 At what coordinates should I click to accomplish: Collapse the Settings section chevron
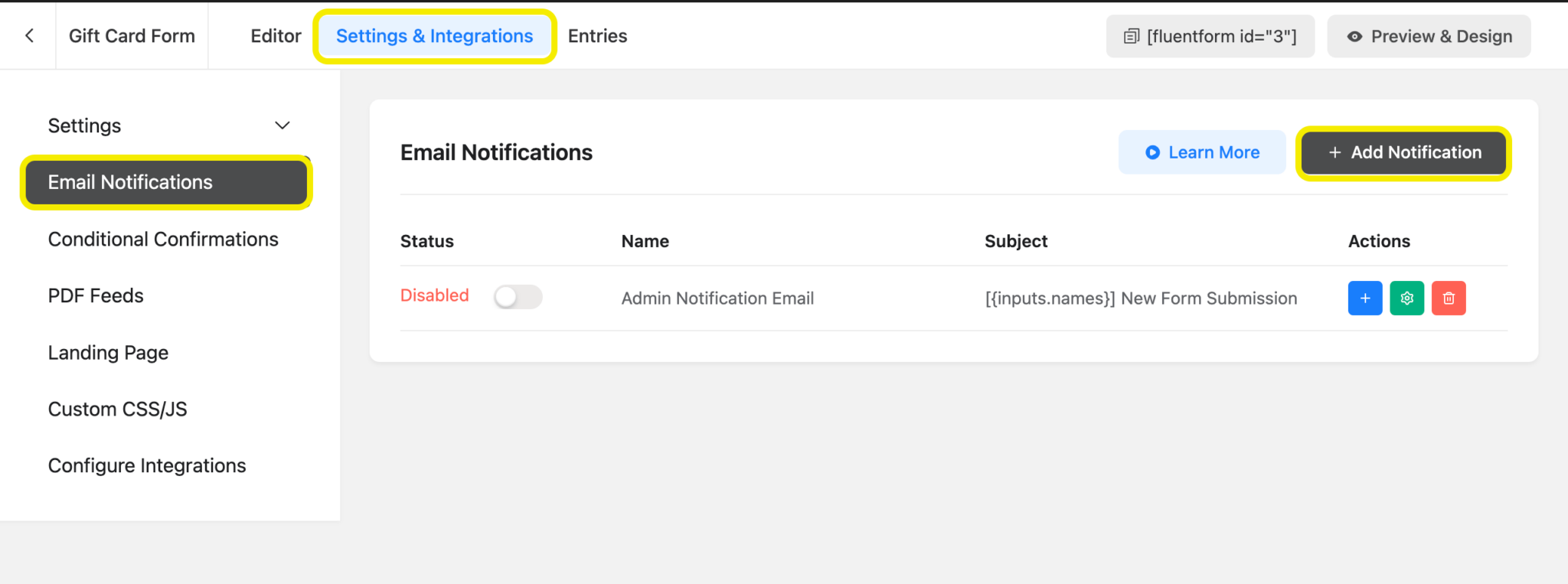[x=281, y=125]
